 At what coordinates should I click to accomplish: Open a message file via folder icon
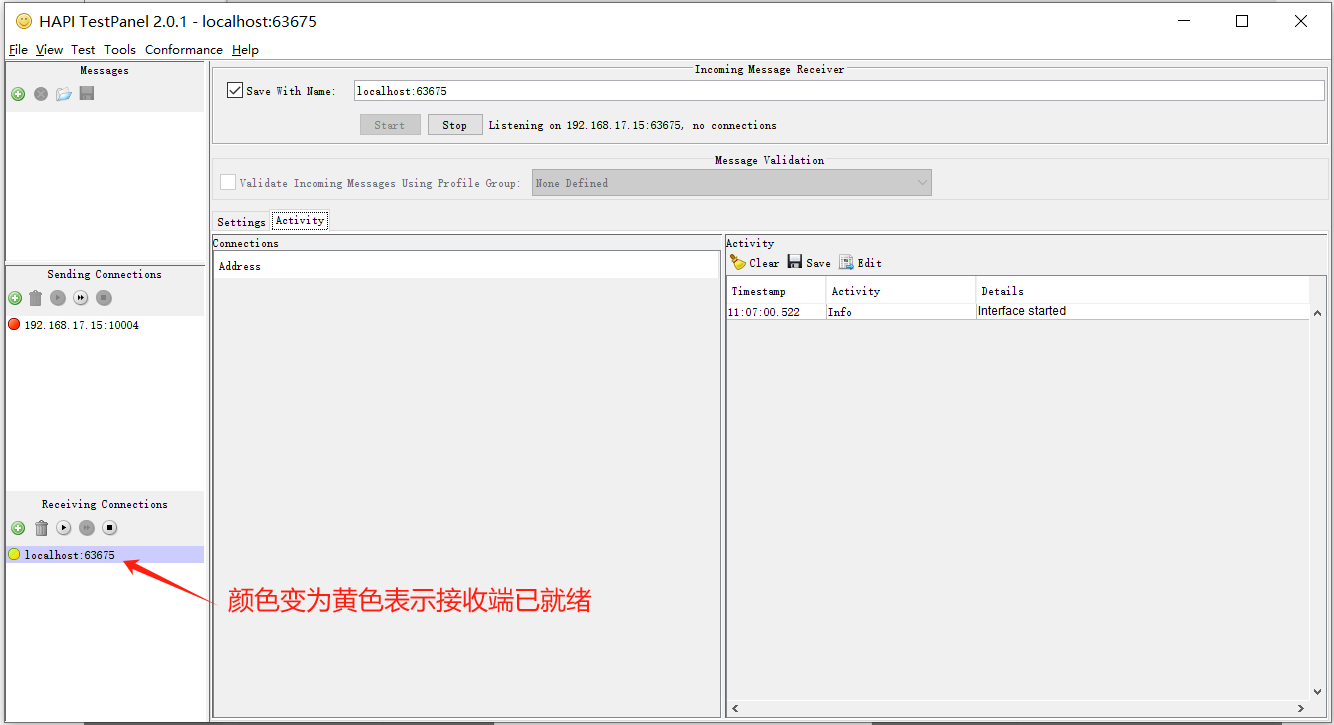(64, 94)
